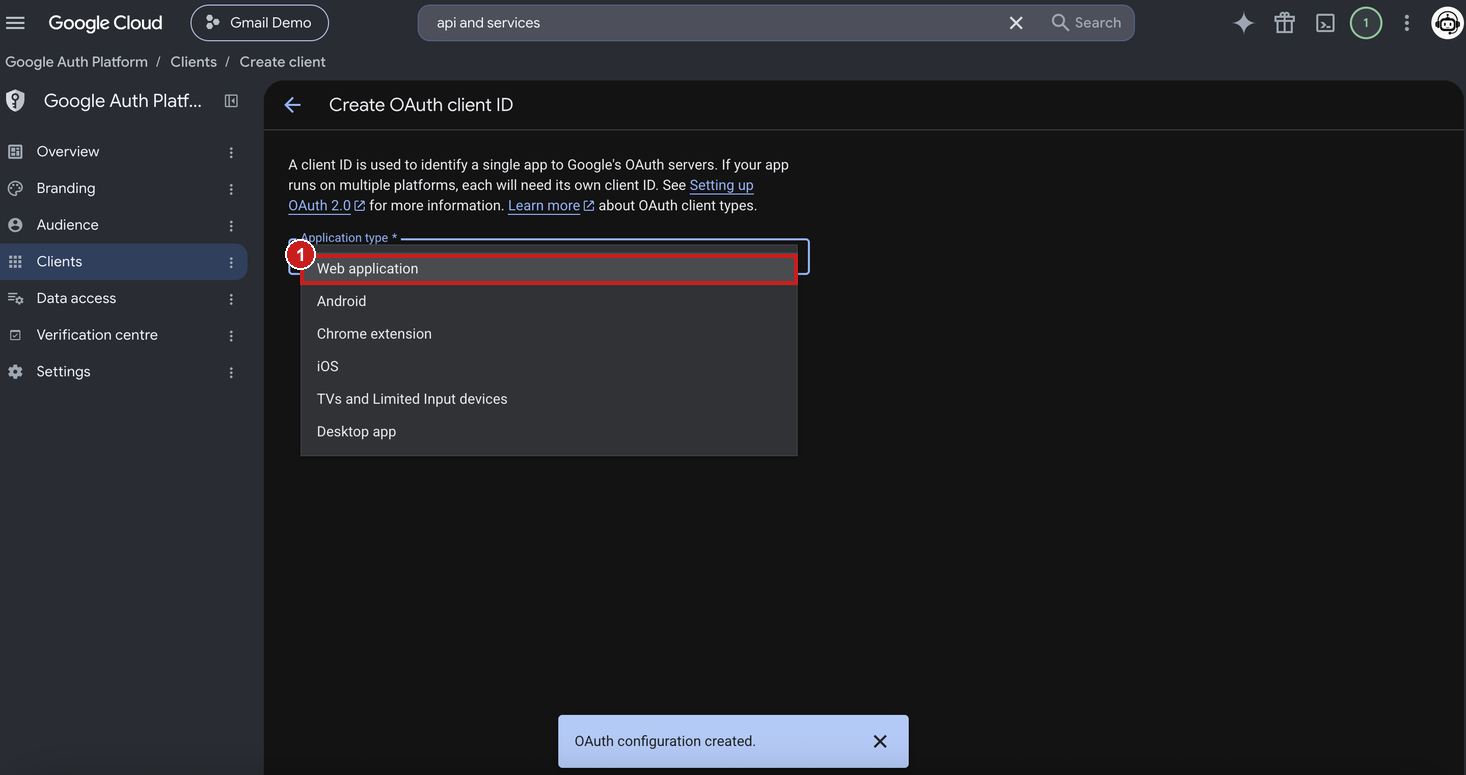
Task: Open the Gmail Demo project picker
Action: point(259,22)
